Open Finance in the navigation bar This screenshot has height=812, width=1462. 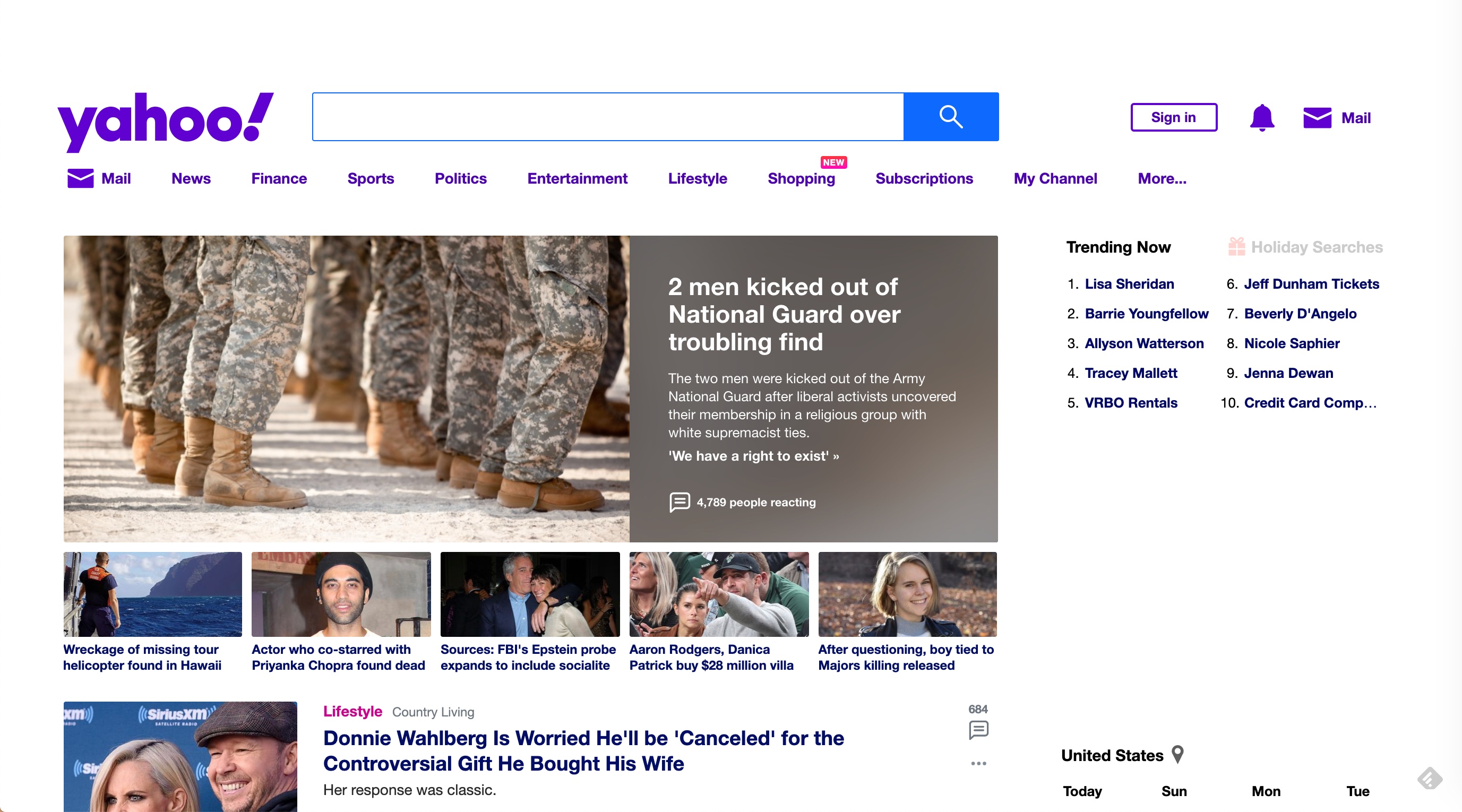(279, 178)
